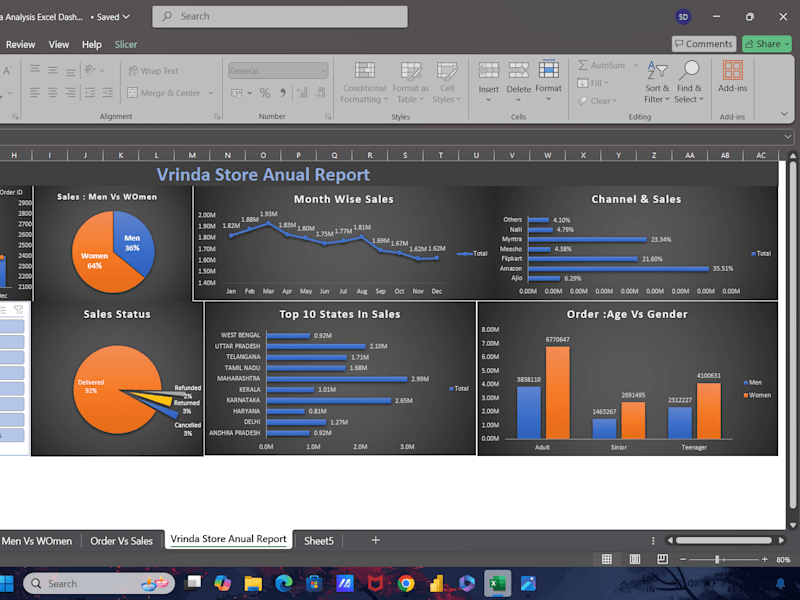Viewport: 800px width, 600px height.
Task: Open the Slicer ribbon tab
Action: coord(126,44)
